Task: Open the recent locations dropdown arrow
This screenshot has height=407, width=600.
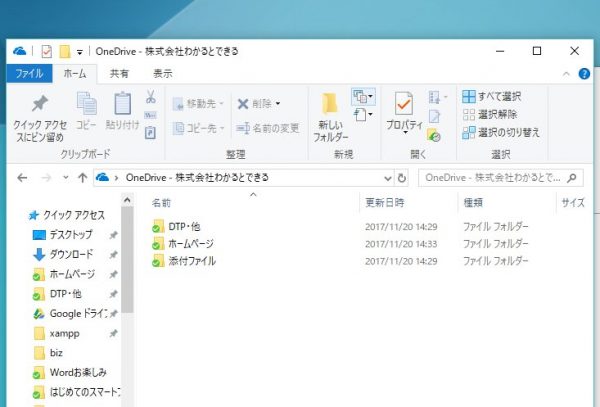Action: (x=66, y=177)
